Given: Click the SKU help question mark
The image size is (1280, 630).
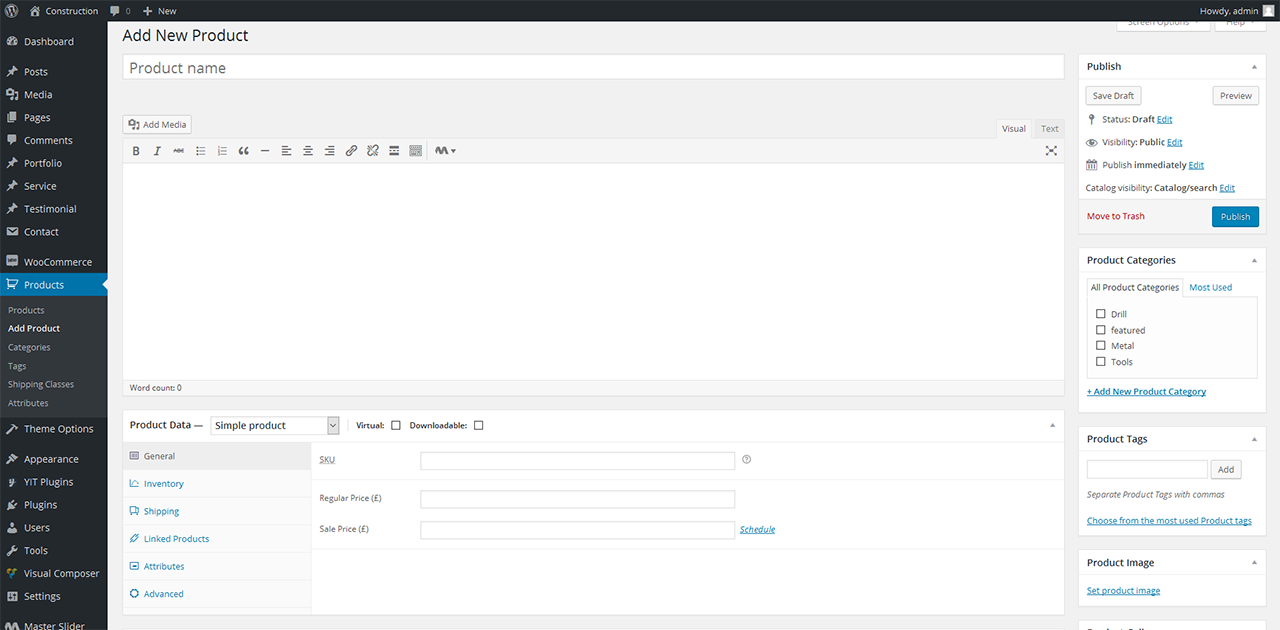Looking at the screenshot, I should [746, 460].
